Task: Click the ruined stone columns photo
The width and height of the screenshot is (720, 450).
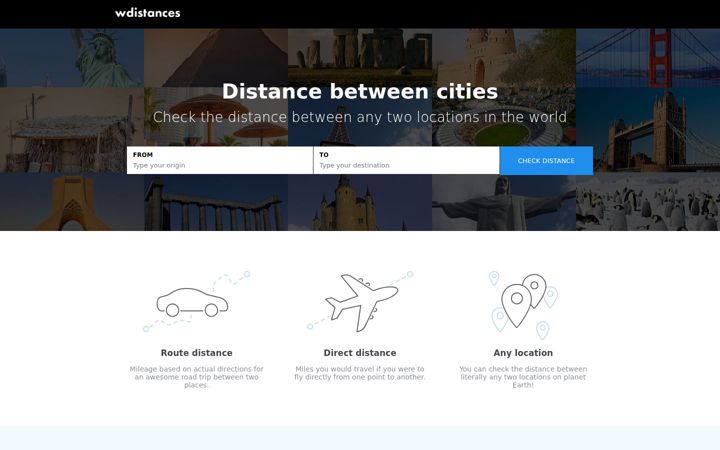Action: pyautogui.click(x=216, y=202)
